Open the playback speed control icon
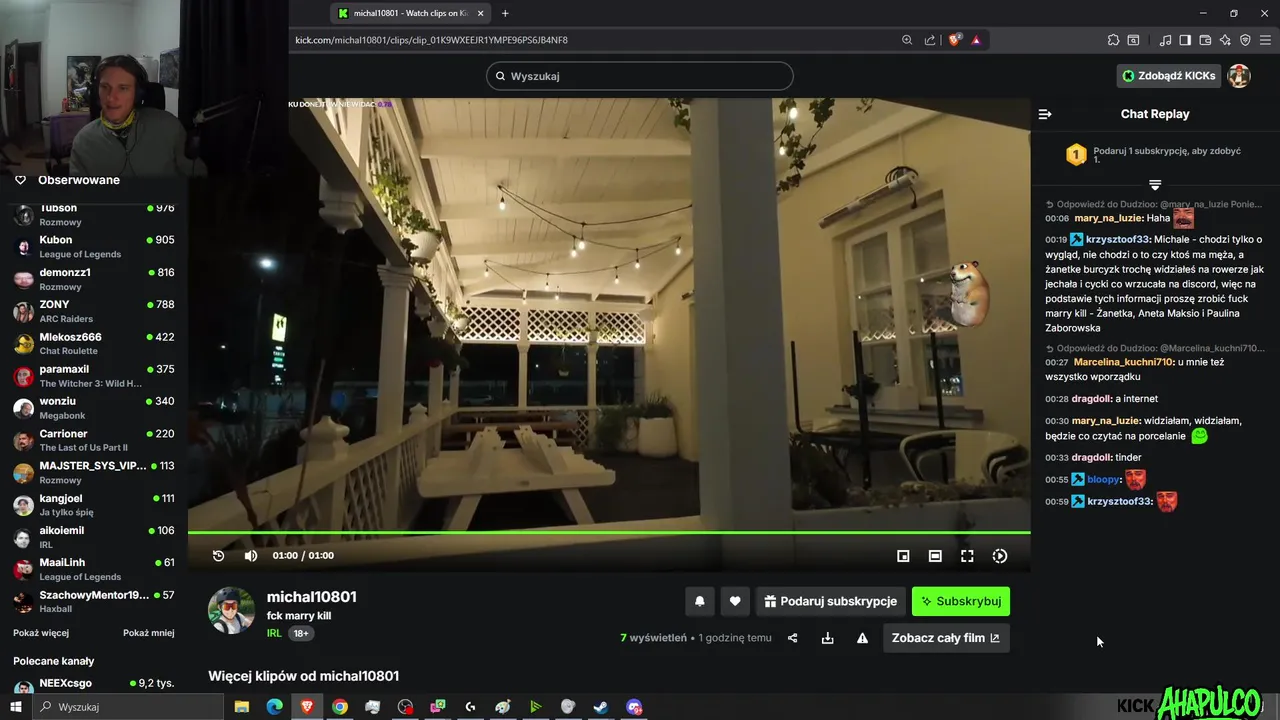 click(999, 556)
